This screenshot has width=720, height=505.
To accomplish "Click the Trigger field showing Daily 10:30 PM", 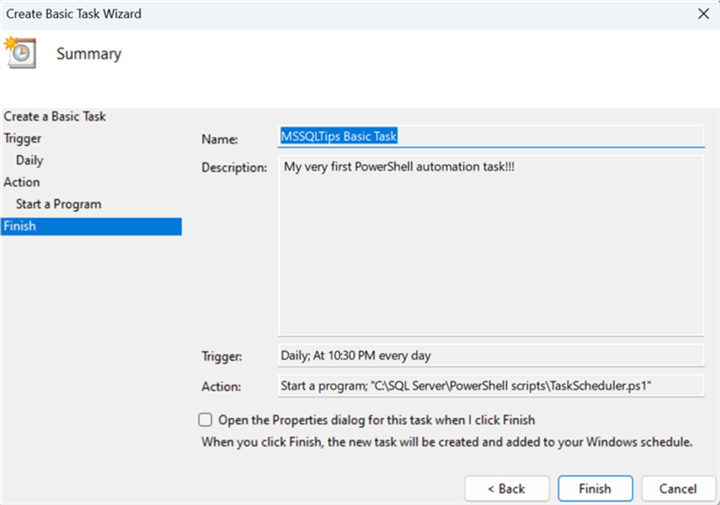I will [496, 355].
